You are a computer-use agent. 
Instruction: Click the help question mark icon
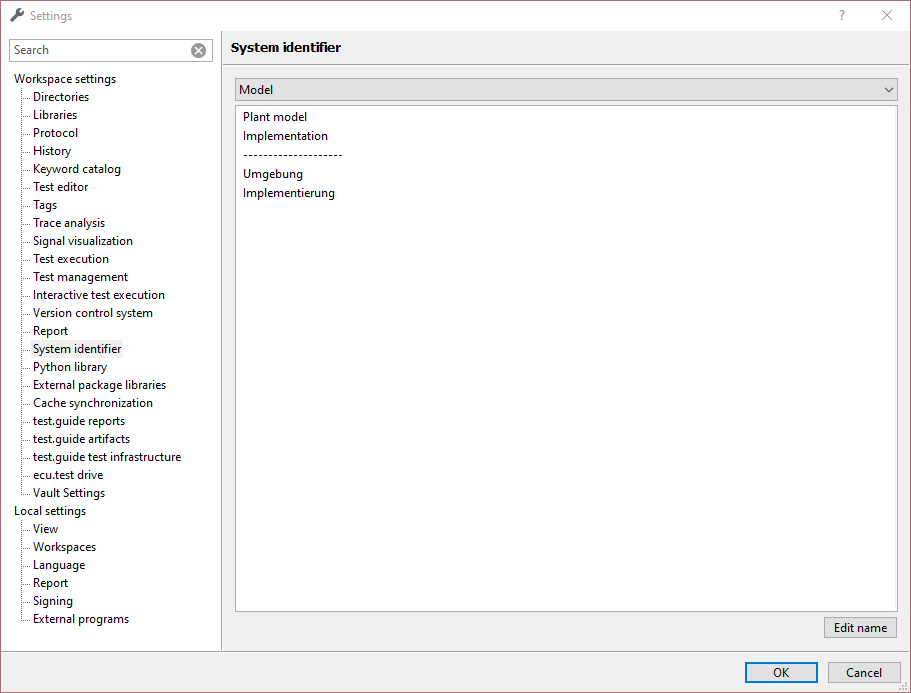click(842, 16)
